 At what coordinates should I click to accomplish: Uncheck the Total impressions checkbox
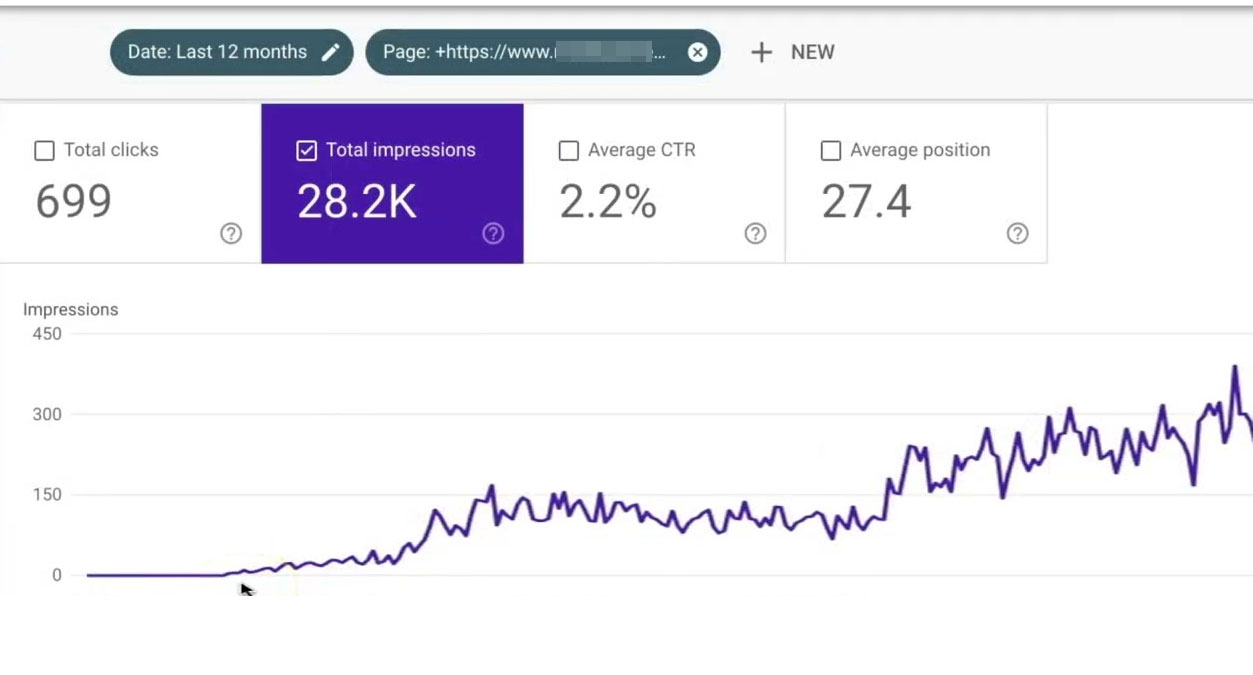(306, 151)
